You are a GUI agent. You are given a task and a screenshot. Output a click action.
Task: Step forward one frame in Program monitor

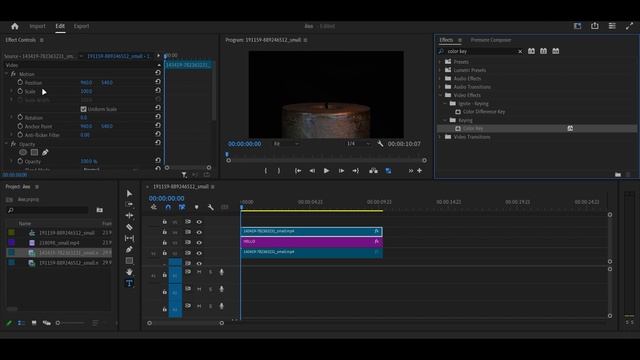click(341, 171)
